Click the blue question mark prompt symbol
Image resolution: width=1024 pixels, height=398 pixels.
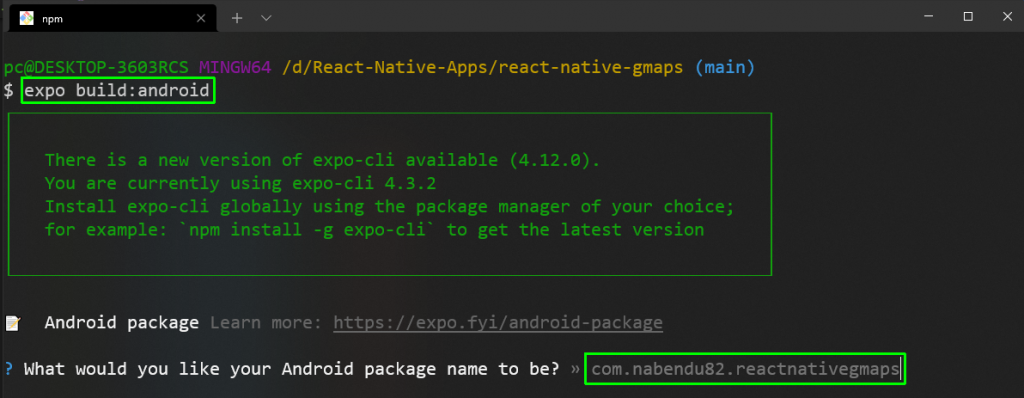tap(8, 370)
